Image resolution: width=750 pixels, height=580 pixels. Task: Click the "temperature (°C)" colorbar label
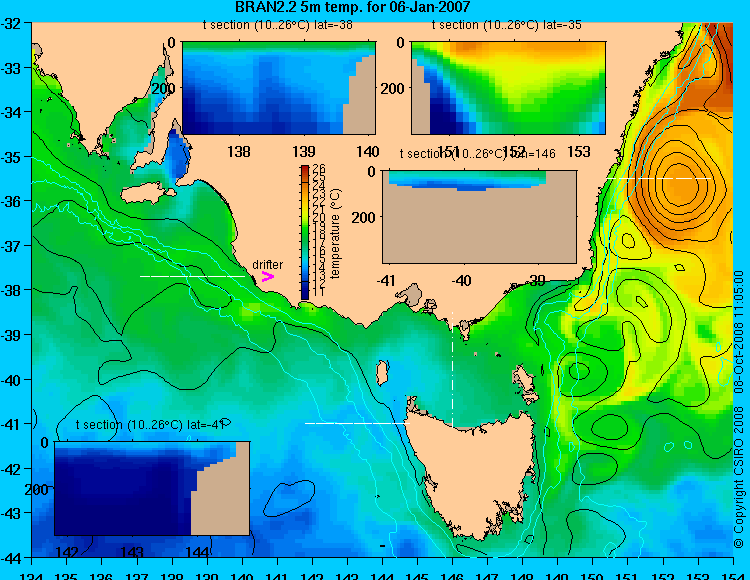tap(335, 233)
